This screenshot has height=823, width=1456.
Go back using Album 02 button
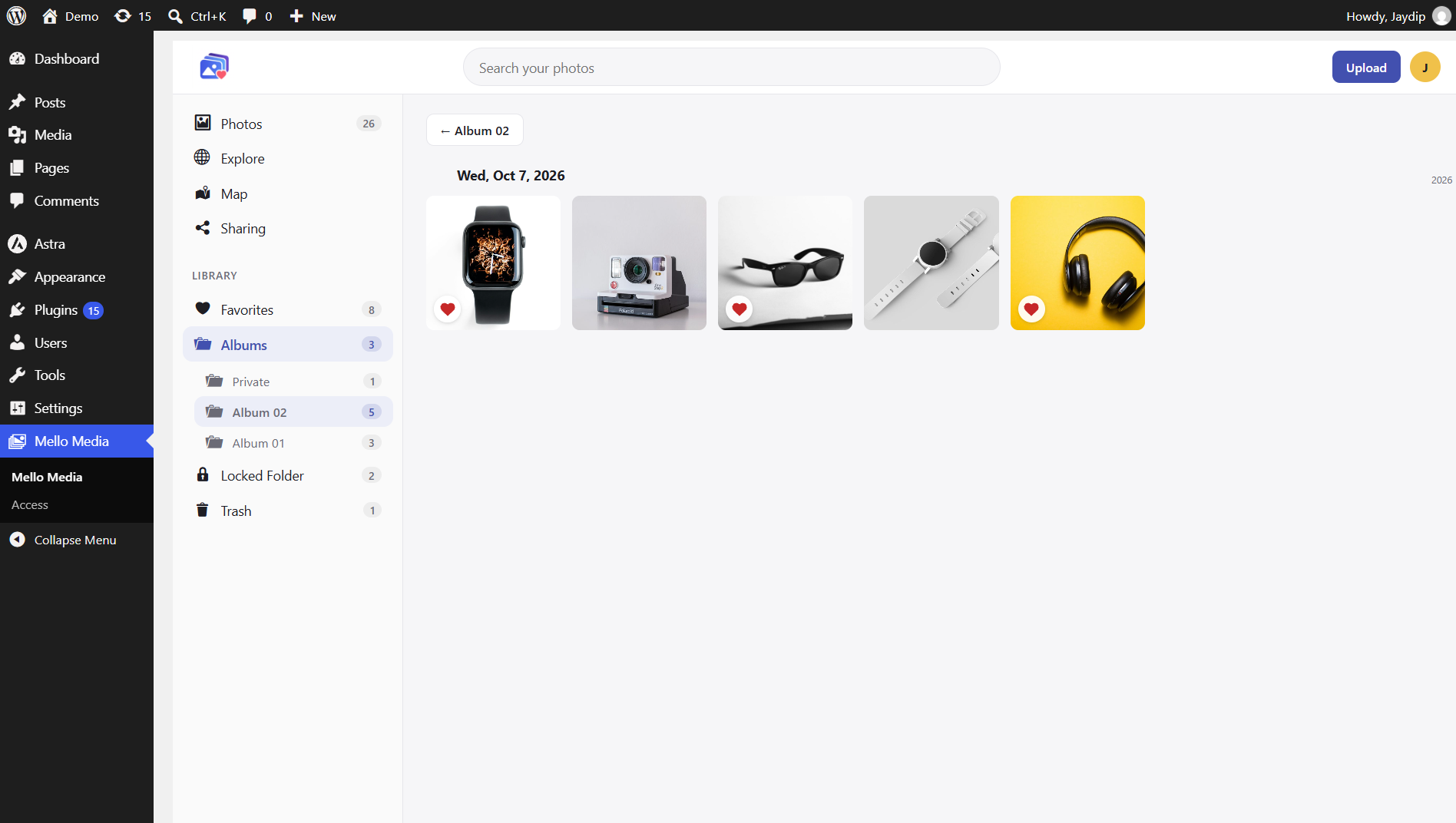coord(475,131)
